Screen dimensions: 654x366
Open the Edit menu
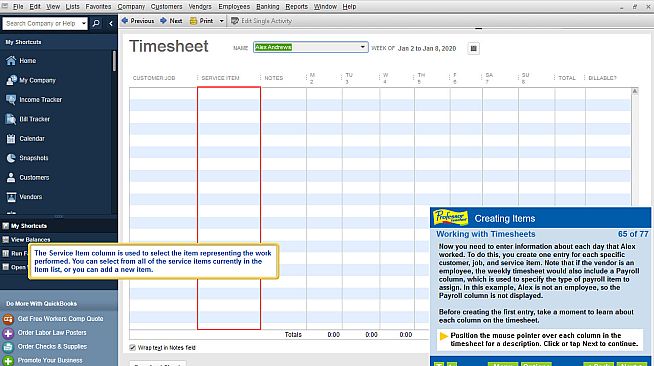(35, 7)
